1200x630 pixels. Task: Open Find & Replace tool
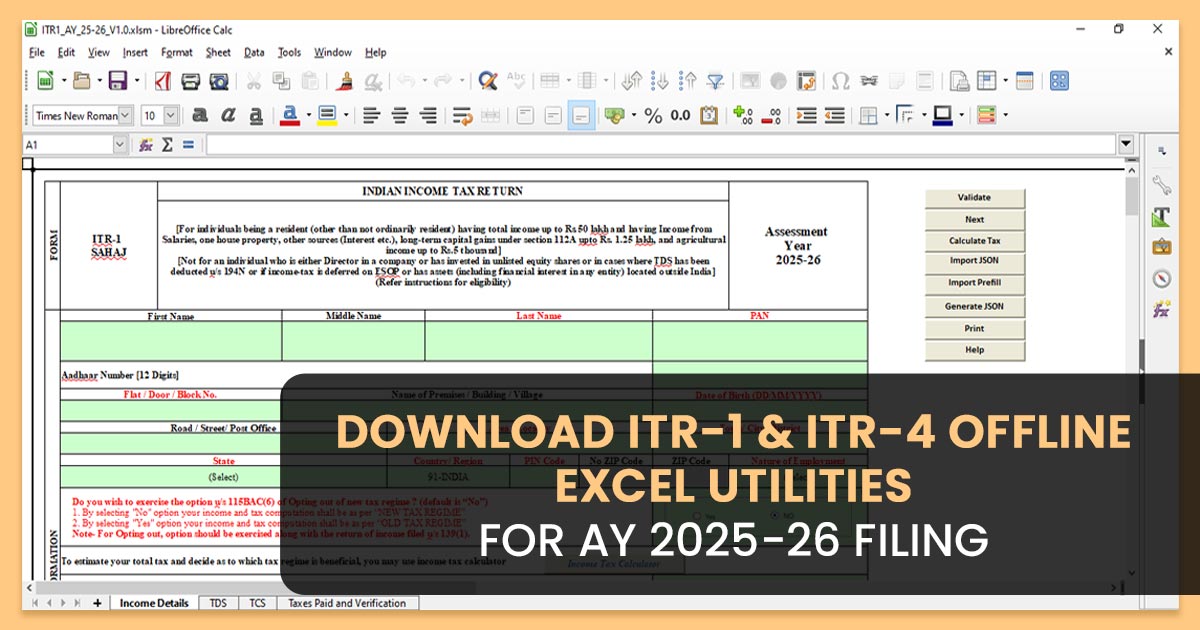487,81
